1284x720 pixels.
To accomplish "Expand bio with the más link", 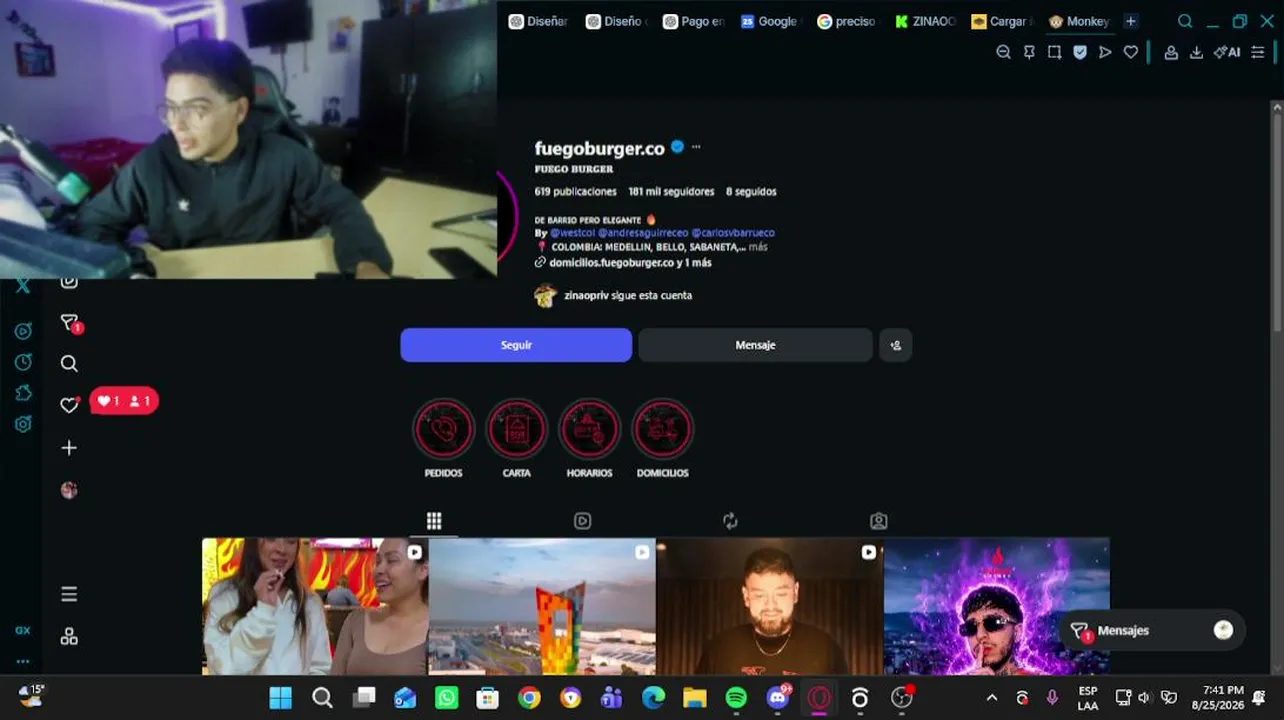I will 758,247.
